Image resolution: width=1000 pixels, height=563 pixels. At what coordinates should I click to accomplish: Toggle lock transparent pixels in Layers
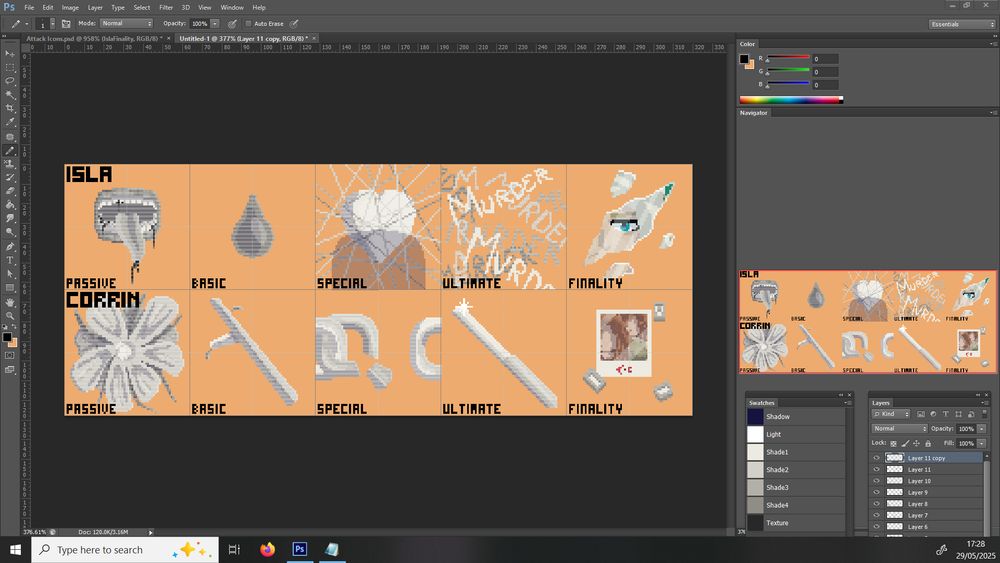pos(893,443)
